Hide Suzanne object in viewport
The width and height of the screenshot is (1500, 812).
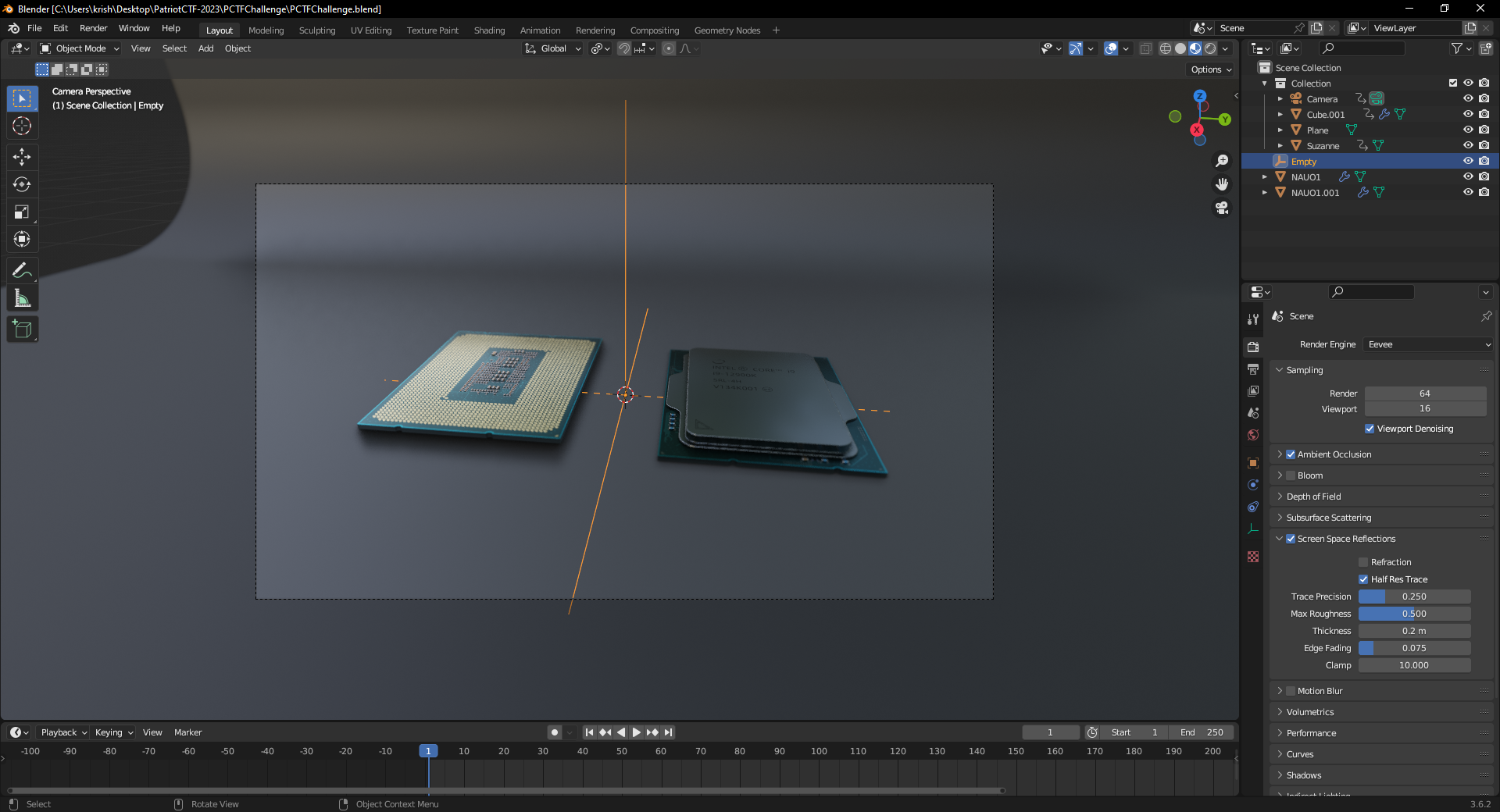1468,145
